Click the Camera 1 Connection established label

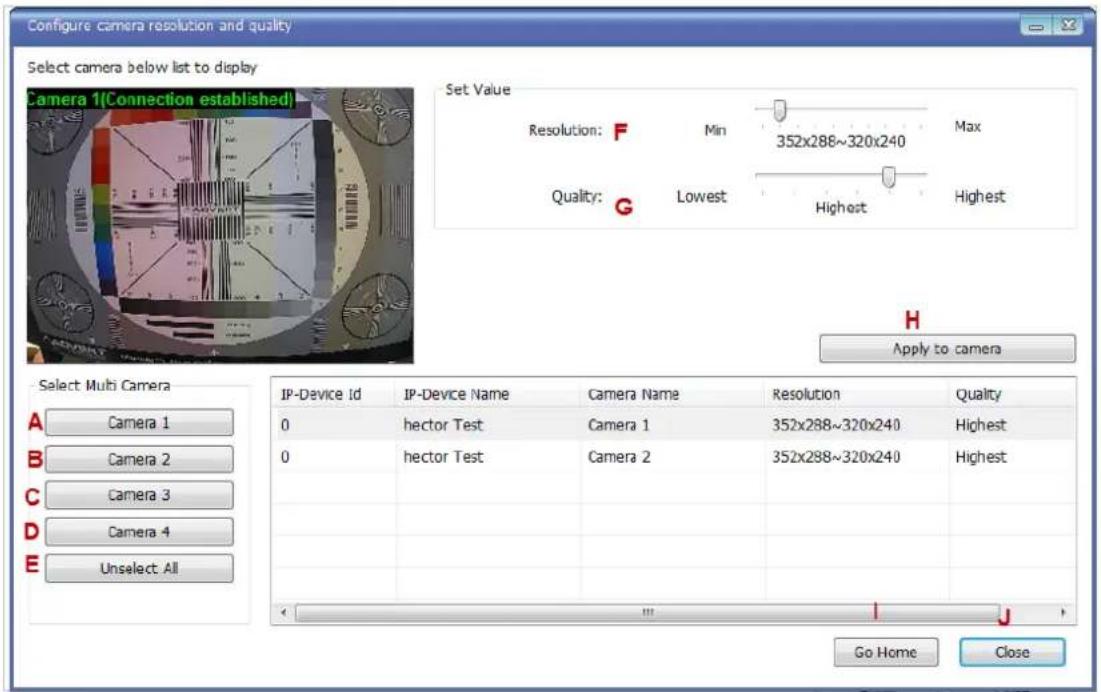(160, 99)
